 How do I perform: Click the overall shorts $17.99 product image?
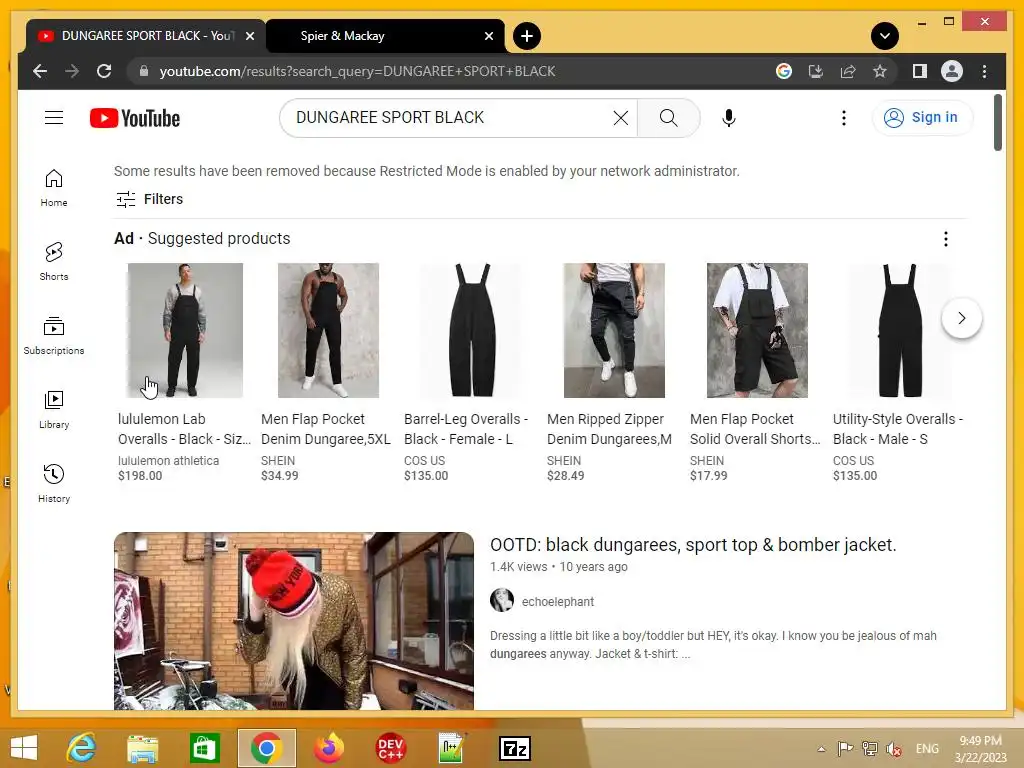tap(757, 330)
